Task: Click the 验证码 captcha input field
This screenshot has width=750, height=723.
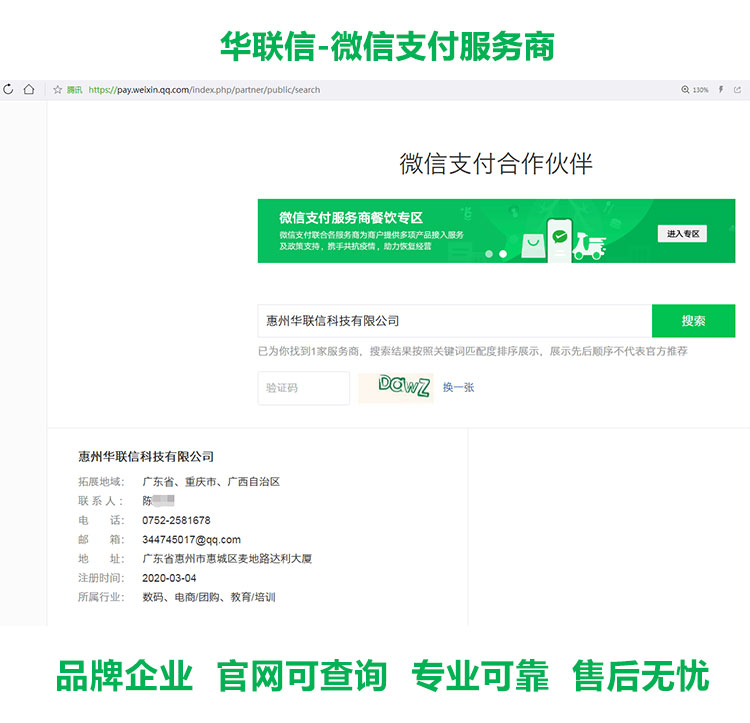Action: click(304, 388)
